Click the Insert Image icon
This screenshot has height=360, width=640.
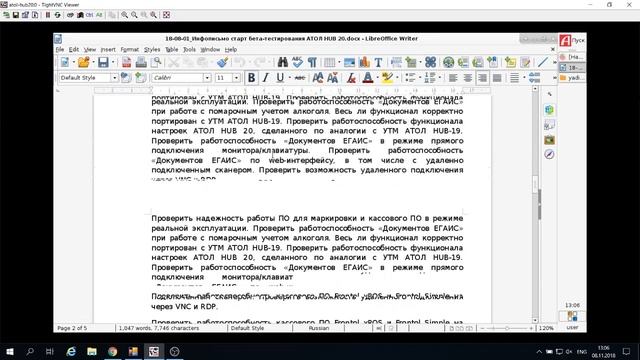349,62
